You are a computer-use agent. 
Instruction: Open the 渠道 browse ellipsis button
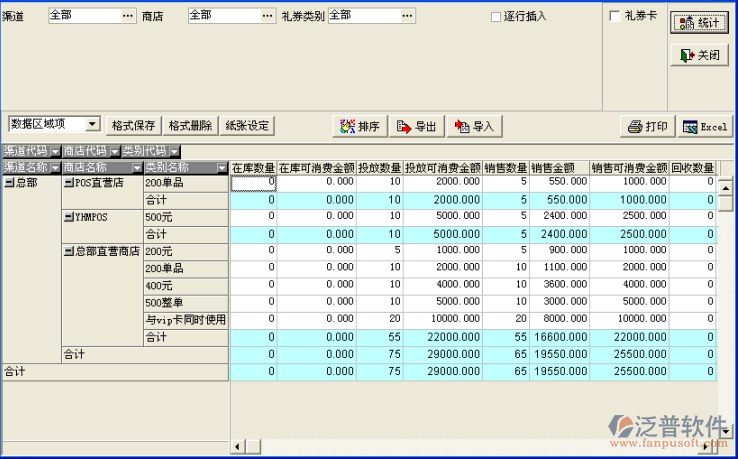[127, 16]
